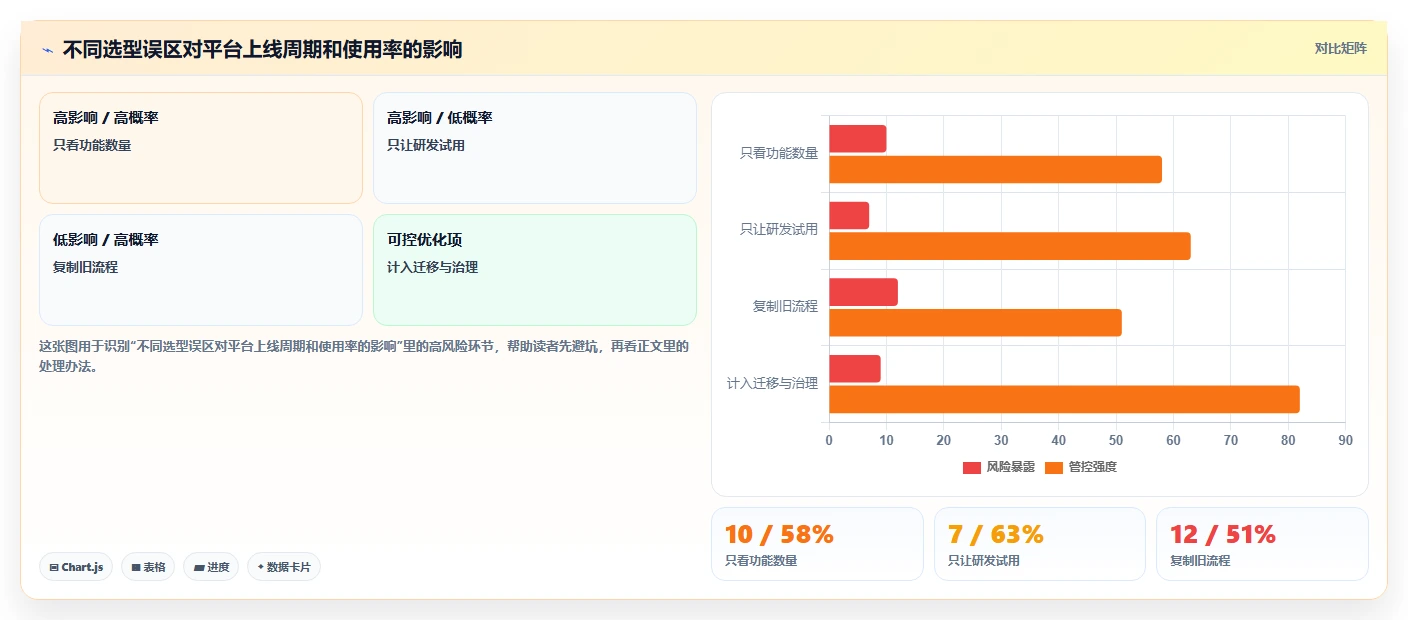
Task: Click the orange bar for 只让研发试用
Action: tap(1010, 246)
